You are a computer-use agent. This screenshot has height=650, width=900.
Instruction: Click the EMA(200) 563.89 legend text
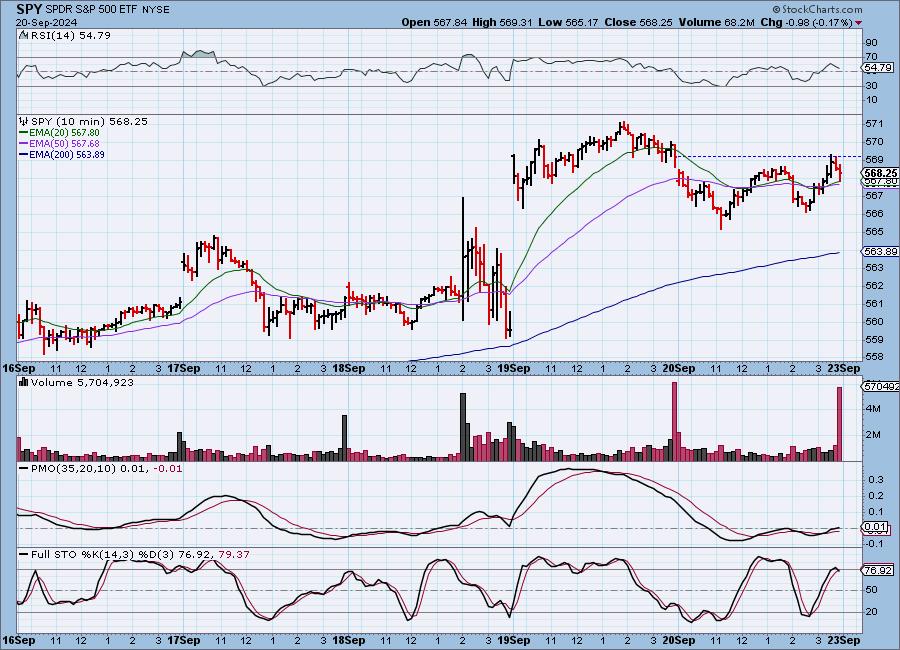[67, 154]
